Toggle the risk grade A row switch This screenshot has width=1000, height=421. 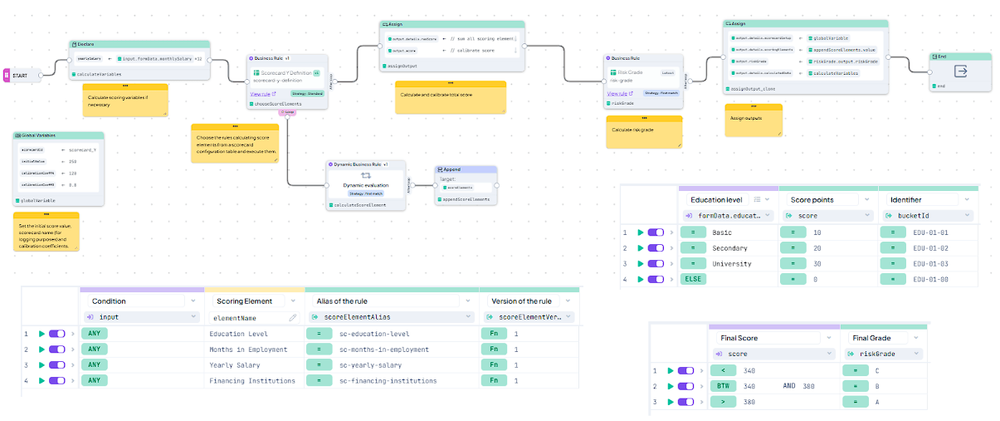coord(686,402)
